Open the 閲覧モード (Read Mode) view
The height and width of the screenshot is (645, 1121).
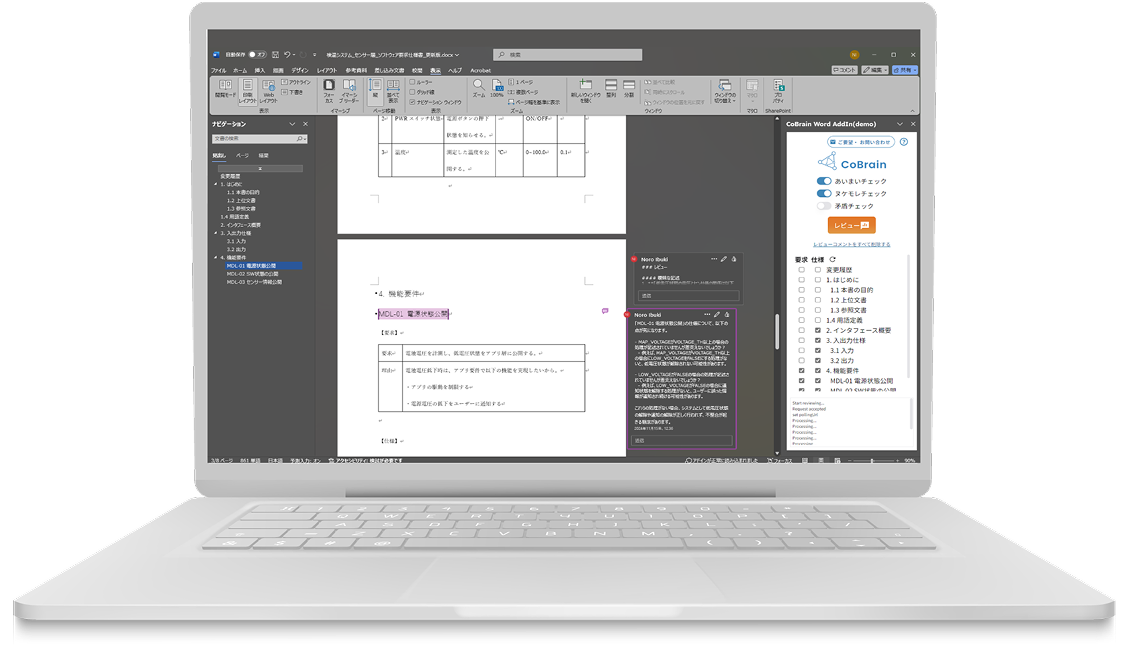pyautogui.click(x=224, y=92)
